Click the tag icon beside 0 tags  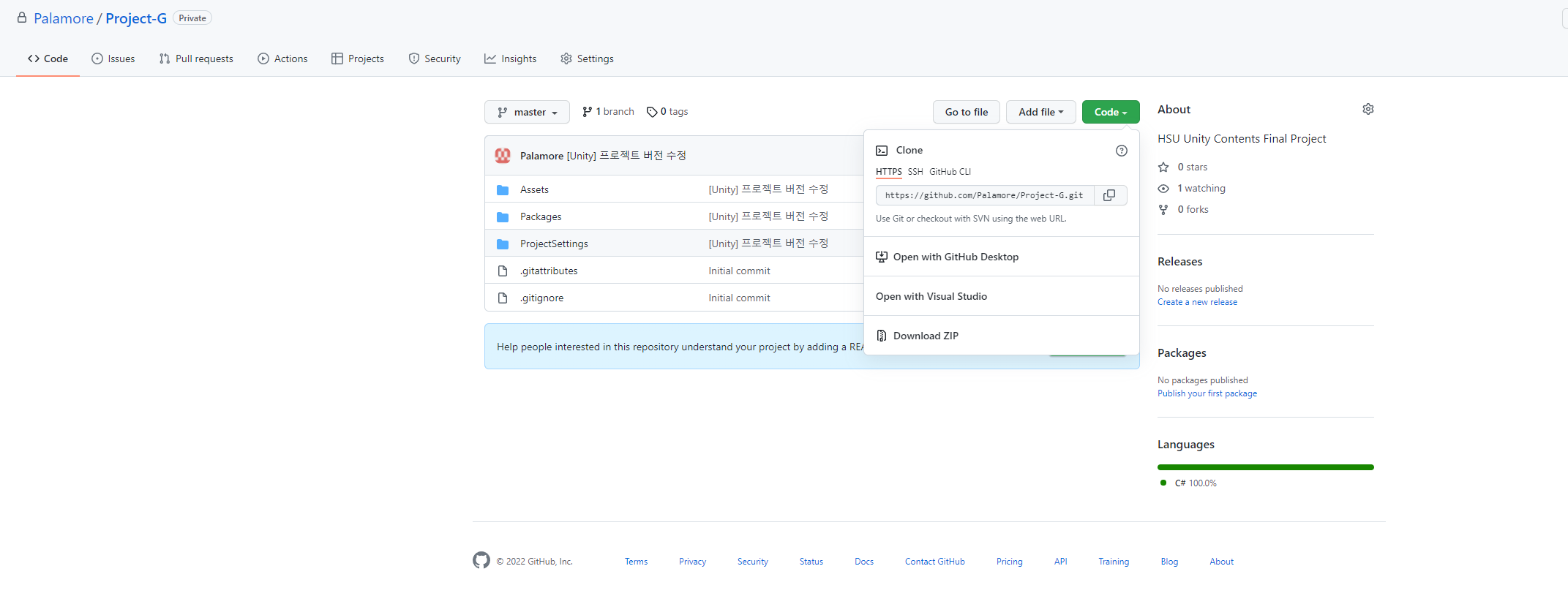tap(652, 112)
